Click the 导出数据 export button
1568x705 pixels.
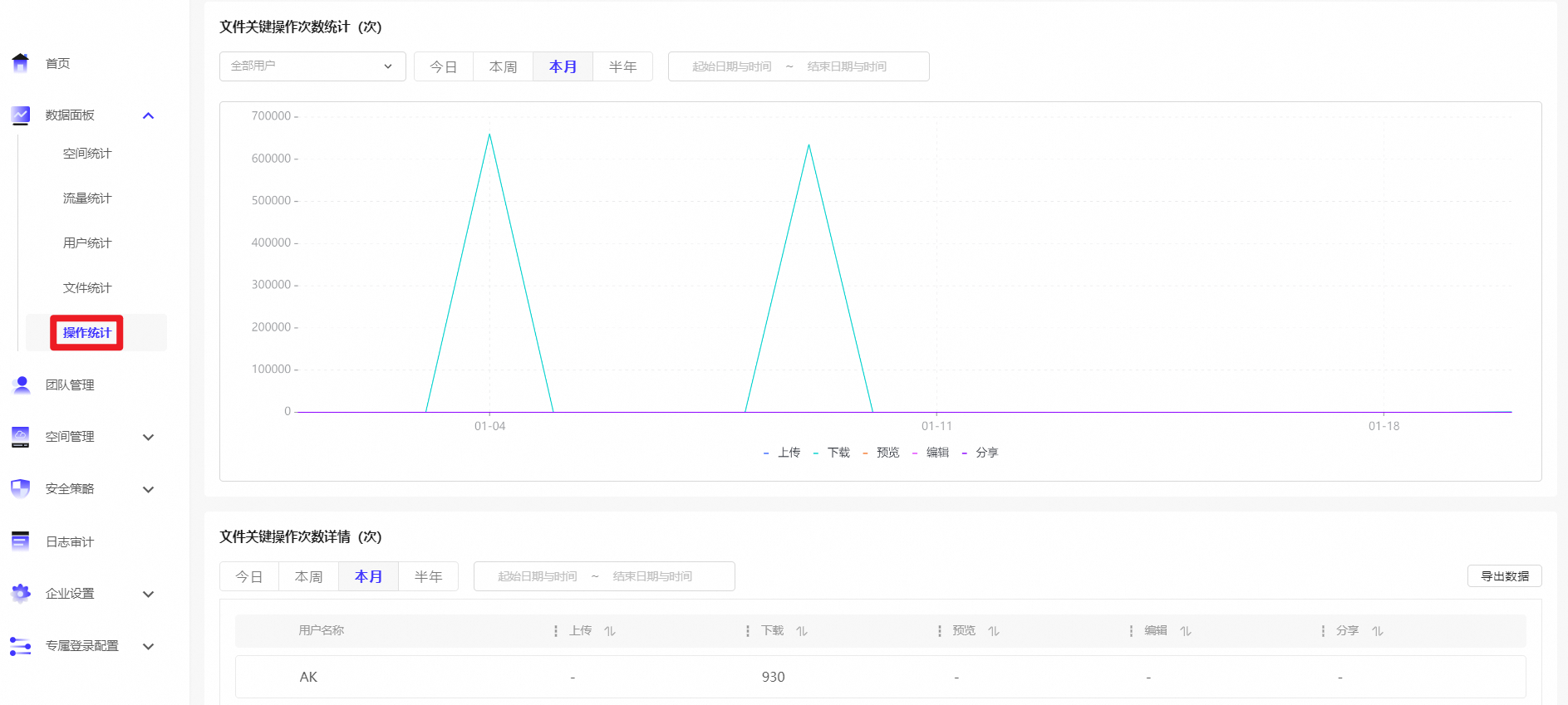click(1505, 576)
